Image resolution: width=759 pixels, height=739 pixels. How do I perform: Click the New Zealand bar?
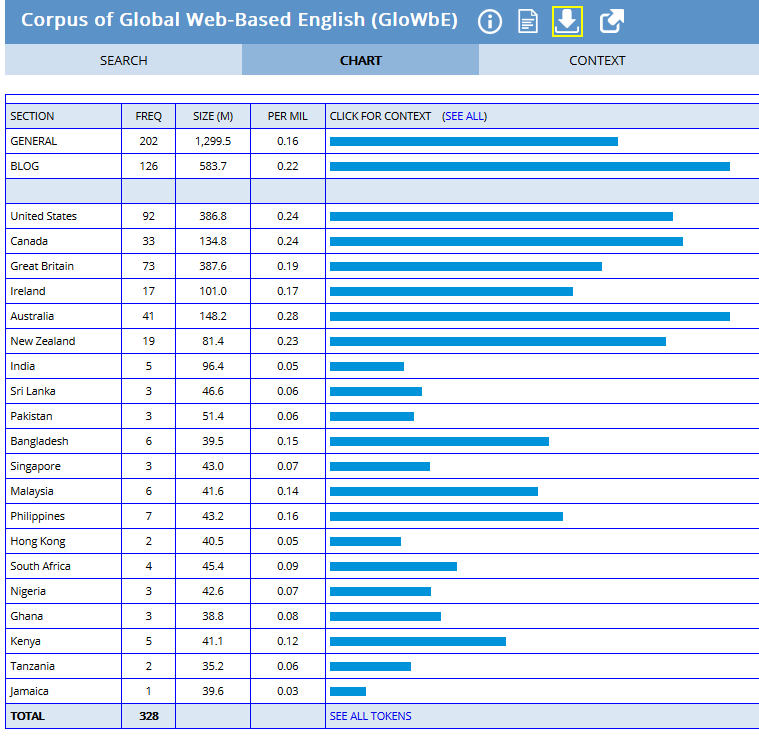pyautogui.click(x=497, y=341)
